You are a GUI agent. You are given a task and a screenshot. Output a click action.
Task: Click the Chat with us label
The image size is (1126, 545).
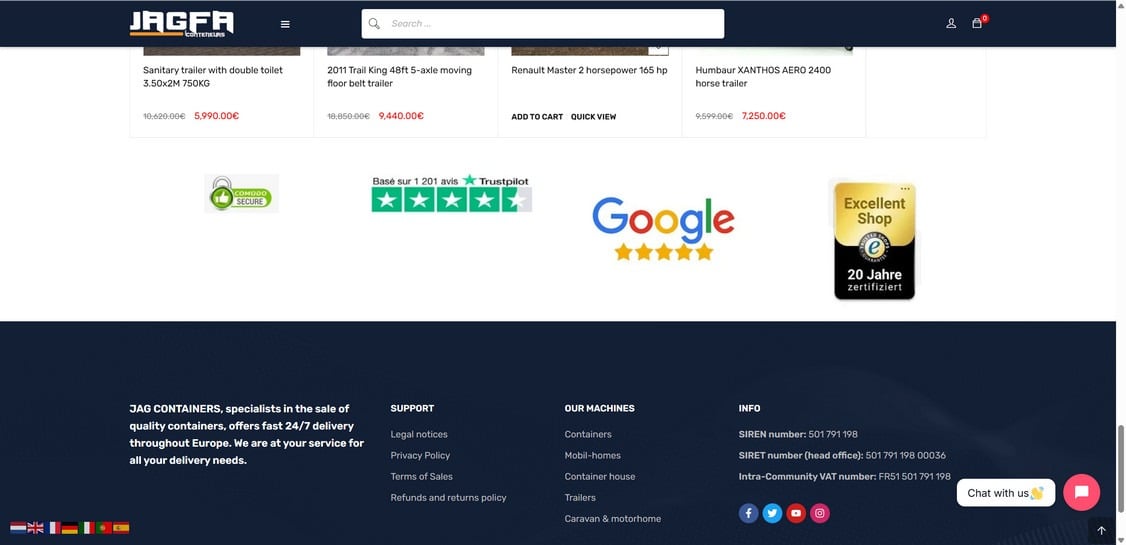(x=1005, y=493)
